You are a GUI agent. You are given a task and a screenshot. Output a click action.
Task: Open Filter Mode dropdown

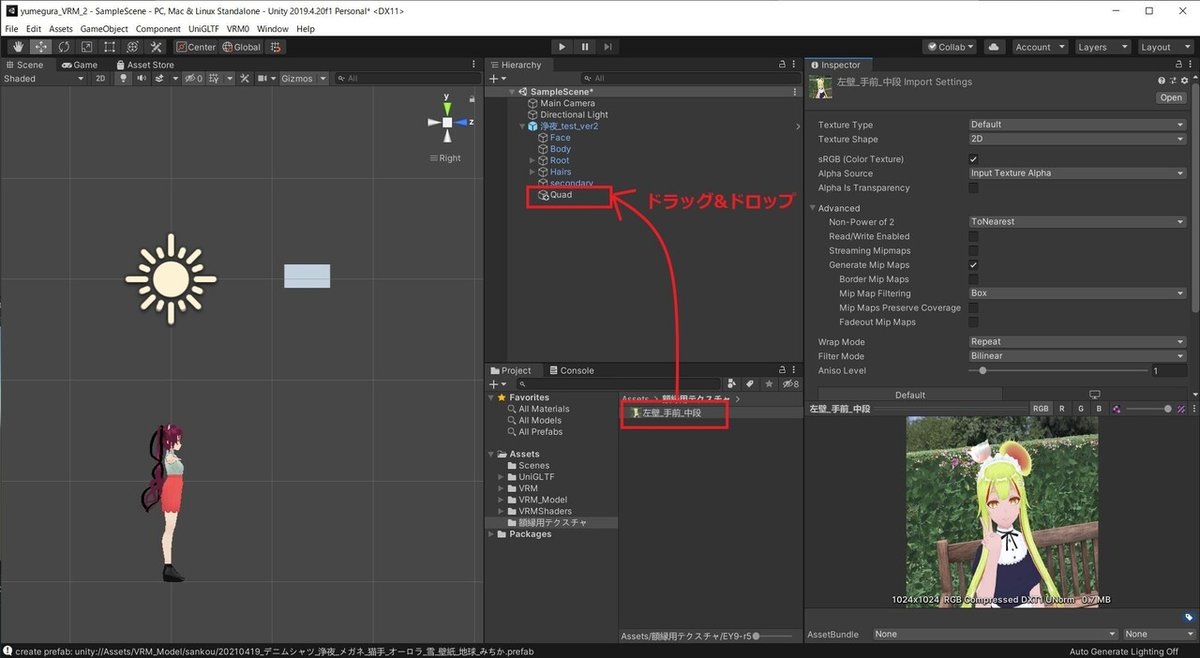[1077, 356]
